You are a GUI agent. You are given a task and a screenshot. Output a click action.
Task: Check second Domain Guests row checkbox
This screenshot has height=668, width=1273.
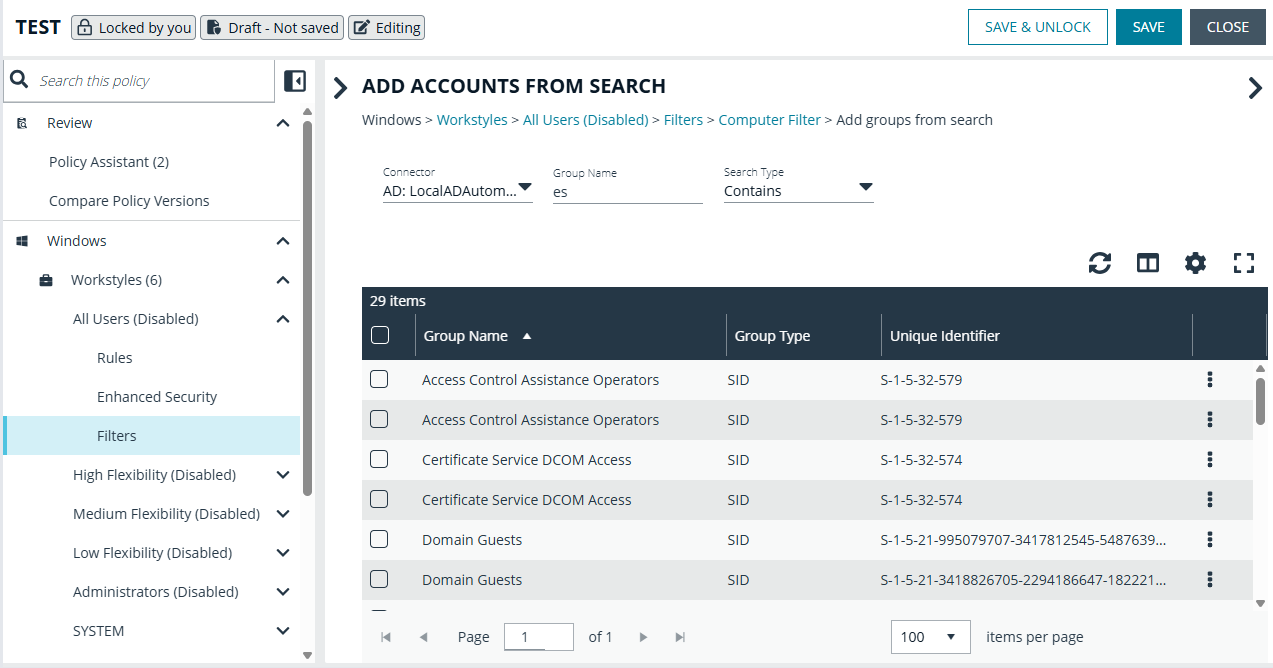[x=379, y=579]
